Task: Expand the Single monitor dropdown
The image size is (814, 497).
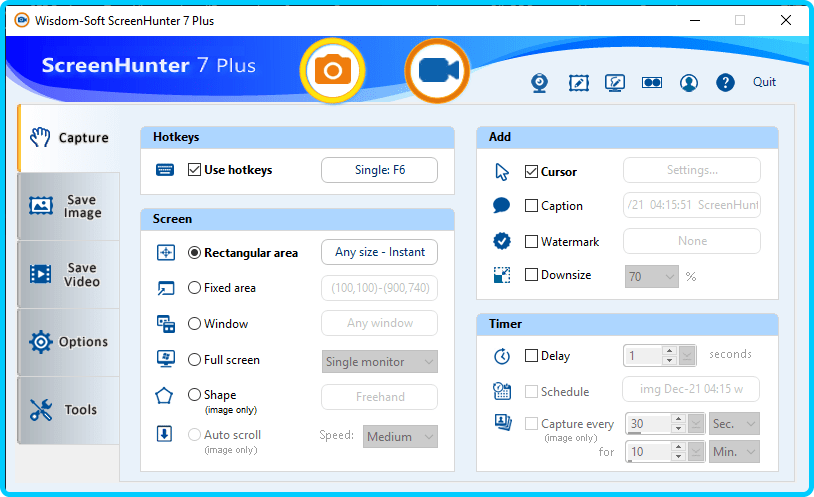Action: (x=379, y=362)
